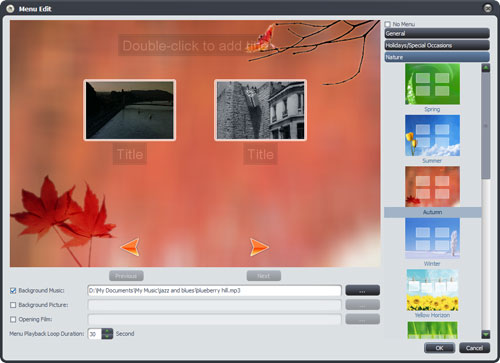Select the Autumn template thumbnail
Viewport: 500px width, 363px height.
pyautogui.click(x=432, y=187)
